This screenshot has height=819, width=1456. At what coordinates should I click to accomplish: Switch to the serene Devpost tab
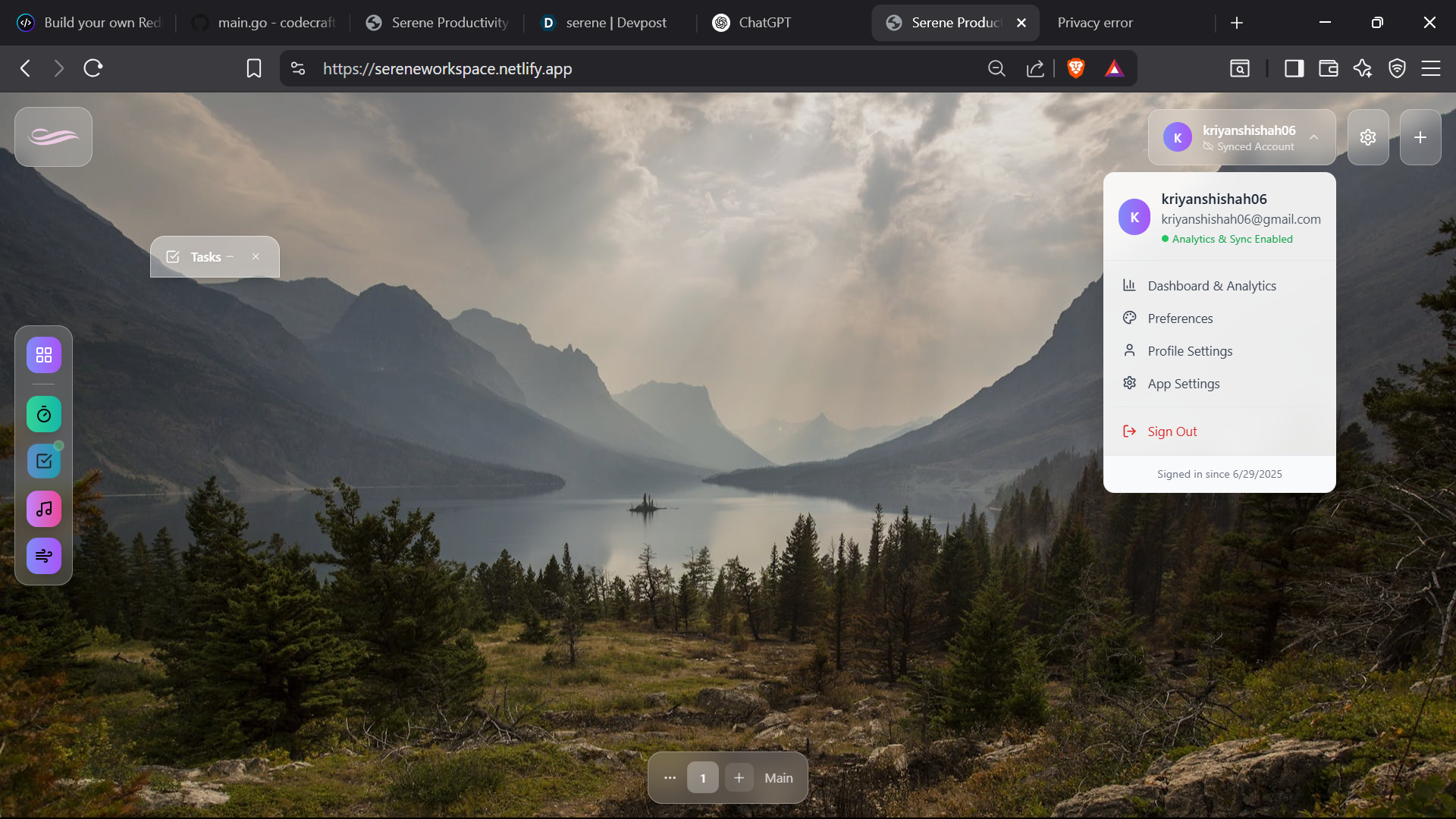(614, 23)
